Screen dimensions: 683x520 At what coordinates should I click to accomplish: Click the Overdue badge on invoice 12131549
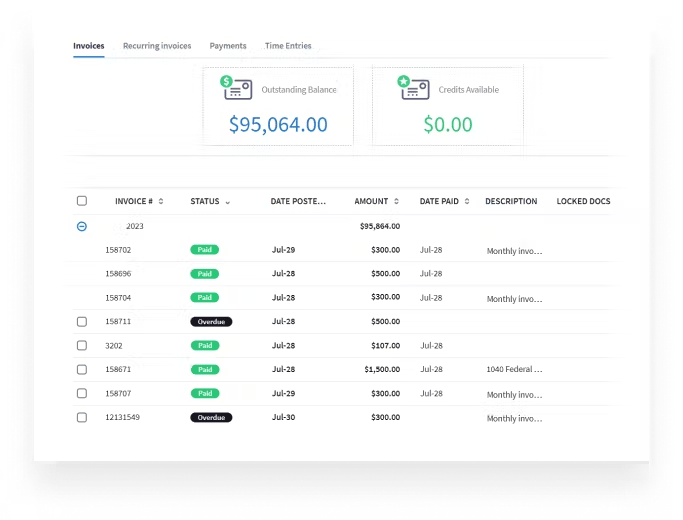211,418
